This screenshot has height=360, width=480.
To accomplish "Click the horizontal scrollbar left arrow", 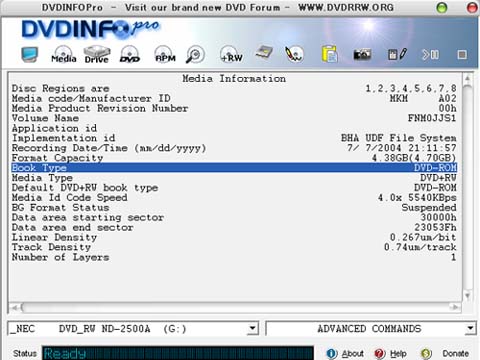I will pos(14,307).
